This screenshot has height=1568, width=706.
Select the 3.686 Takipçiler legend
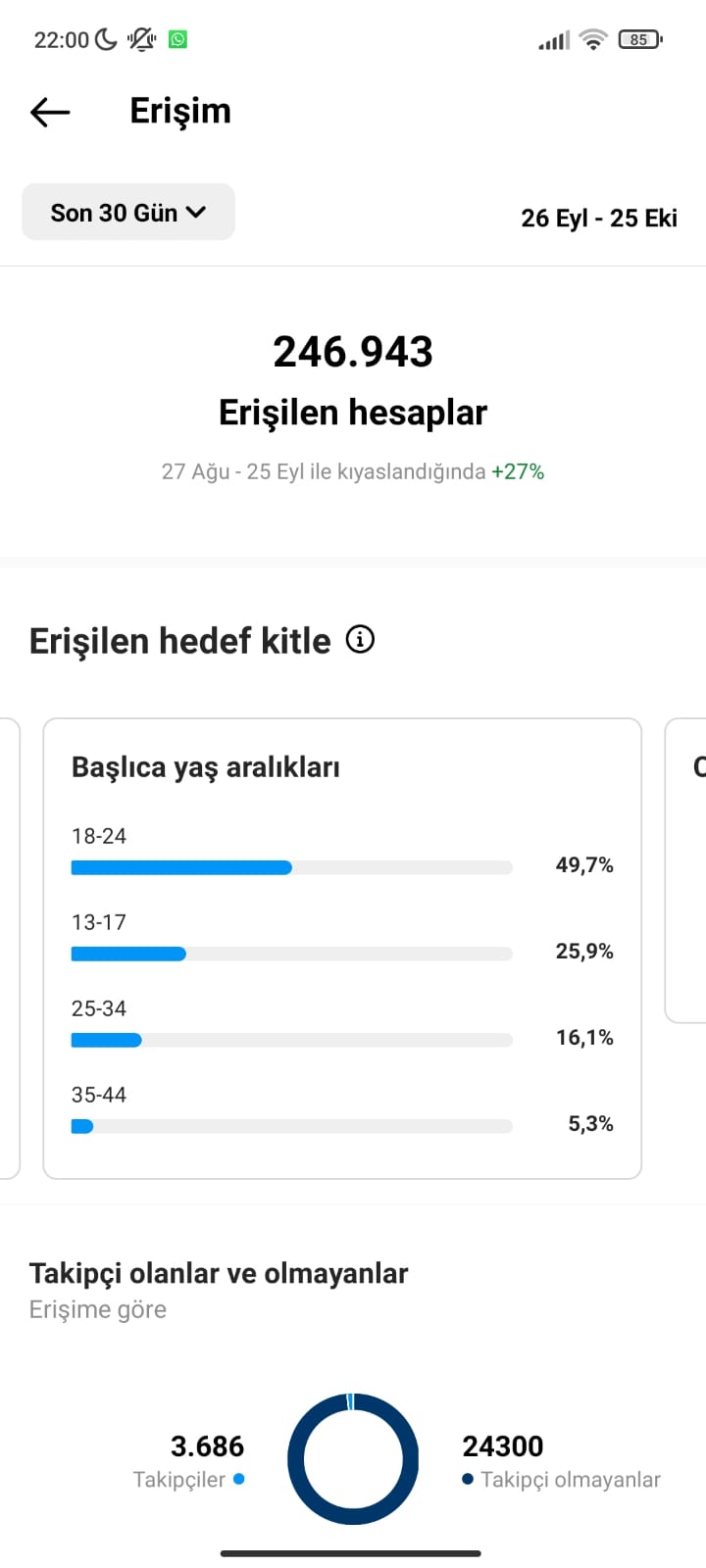(189, 1461)
